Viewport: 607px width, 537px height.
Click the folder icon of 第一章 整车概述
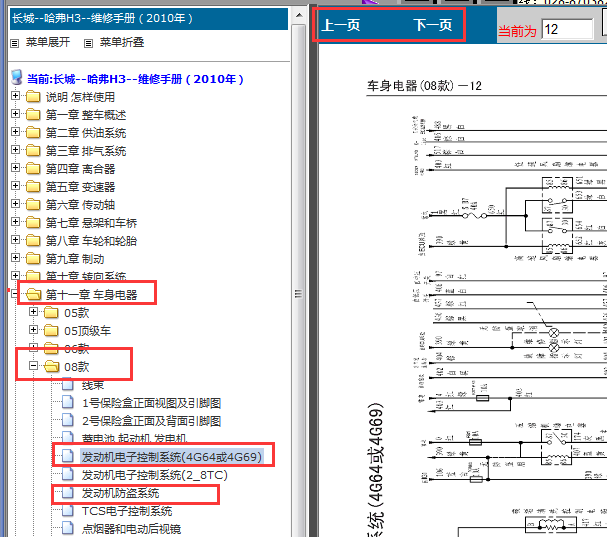33,115
